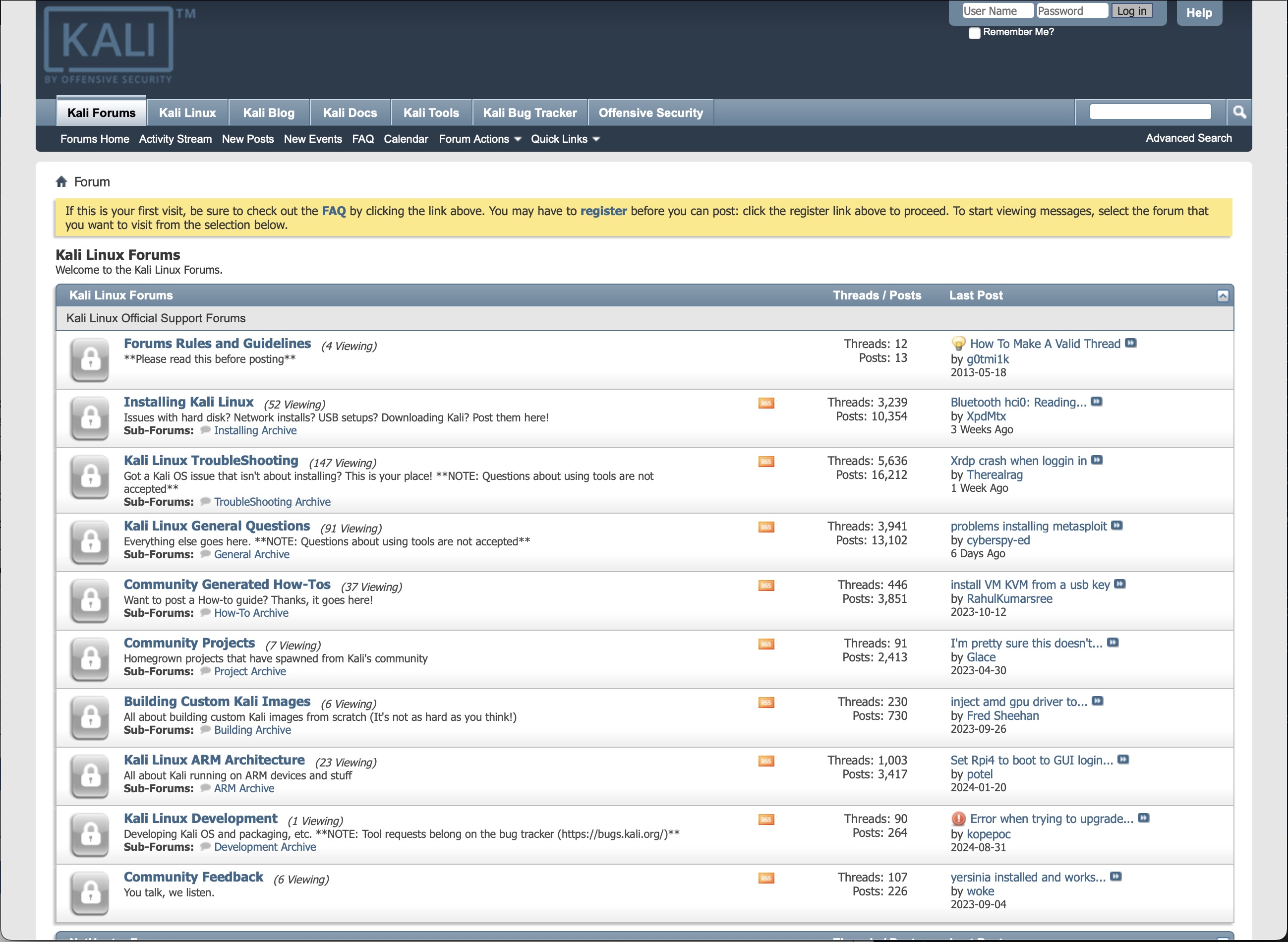Screen dimensions: 1288x942
Task: Jump to last post of the Xrdp crash thread
Action: coord(1097,460)
